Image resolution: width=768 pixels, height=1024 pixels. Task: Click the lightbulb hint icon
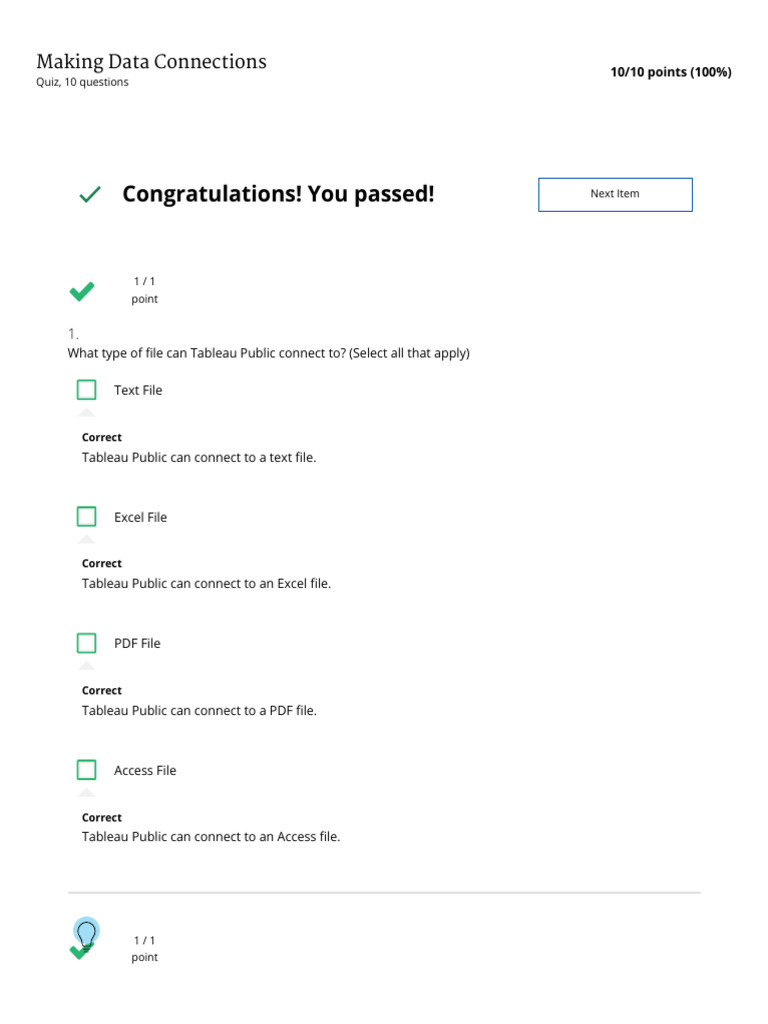pos(86,933)
